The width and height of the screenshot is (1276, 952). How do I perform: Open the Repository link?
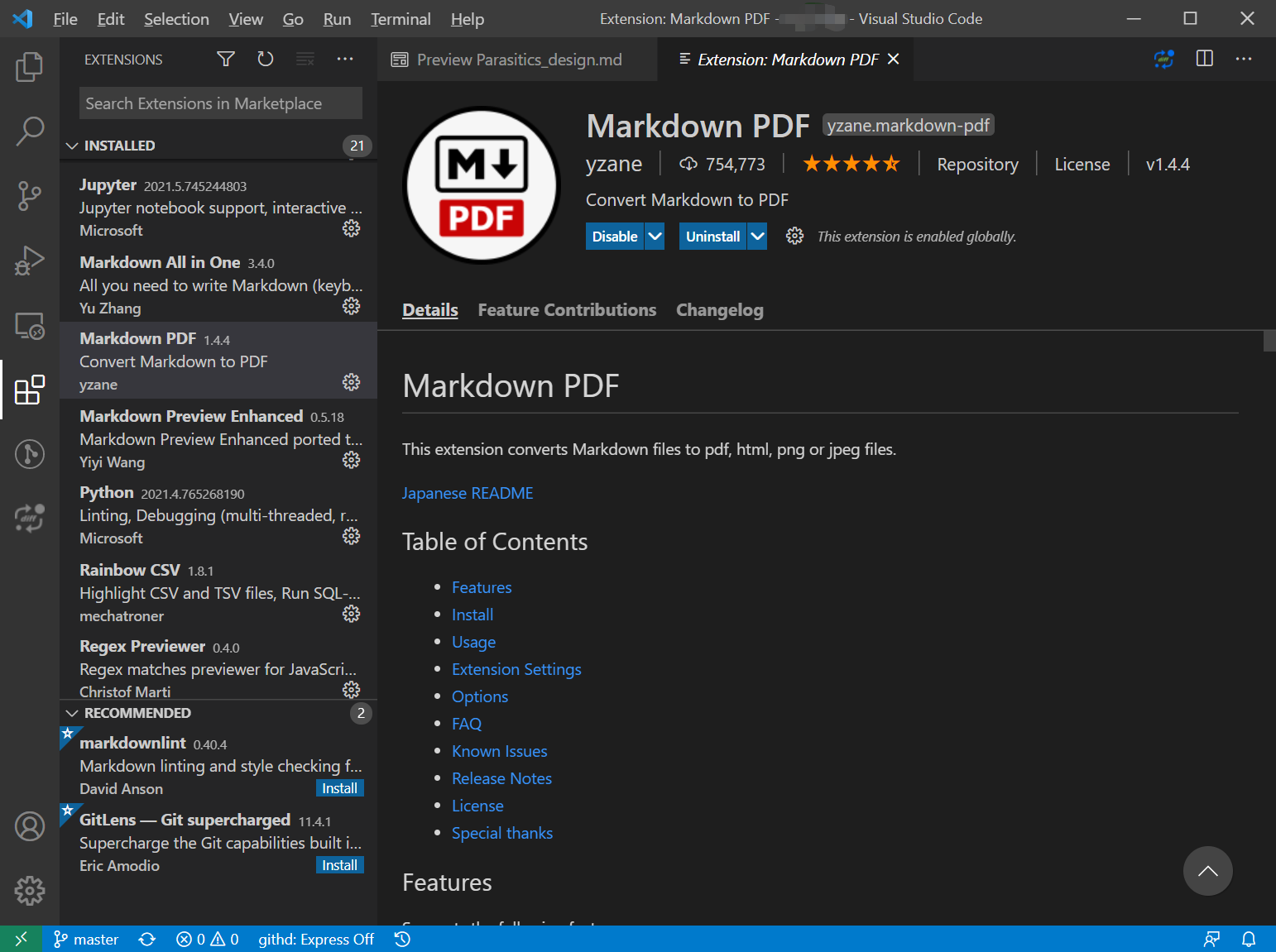tap(977, 165)
